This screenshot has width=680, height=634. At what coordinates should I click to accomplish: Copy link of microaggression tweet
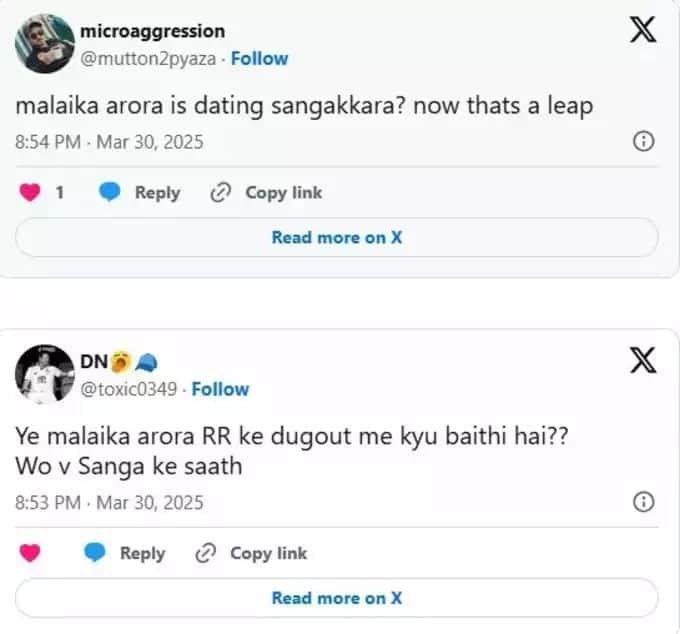click(x=266, y=193)
